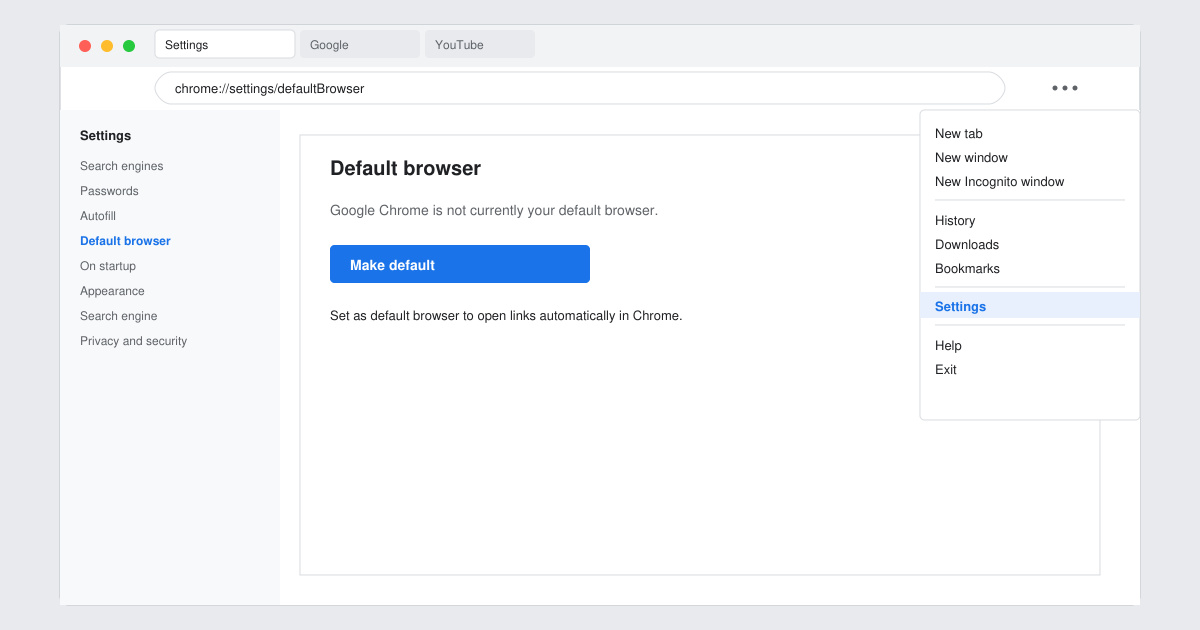1200x630 pixels.
Task: Open Search engines in the settings sidebar
Action: tap(122, 166)
